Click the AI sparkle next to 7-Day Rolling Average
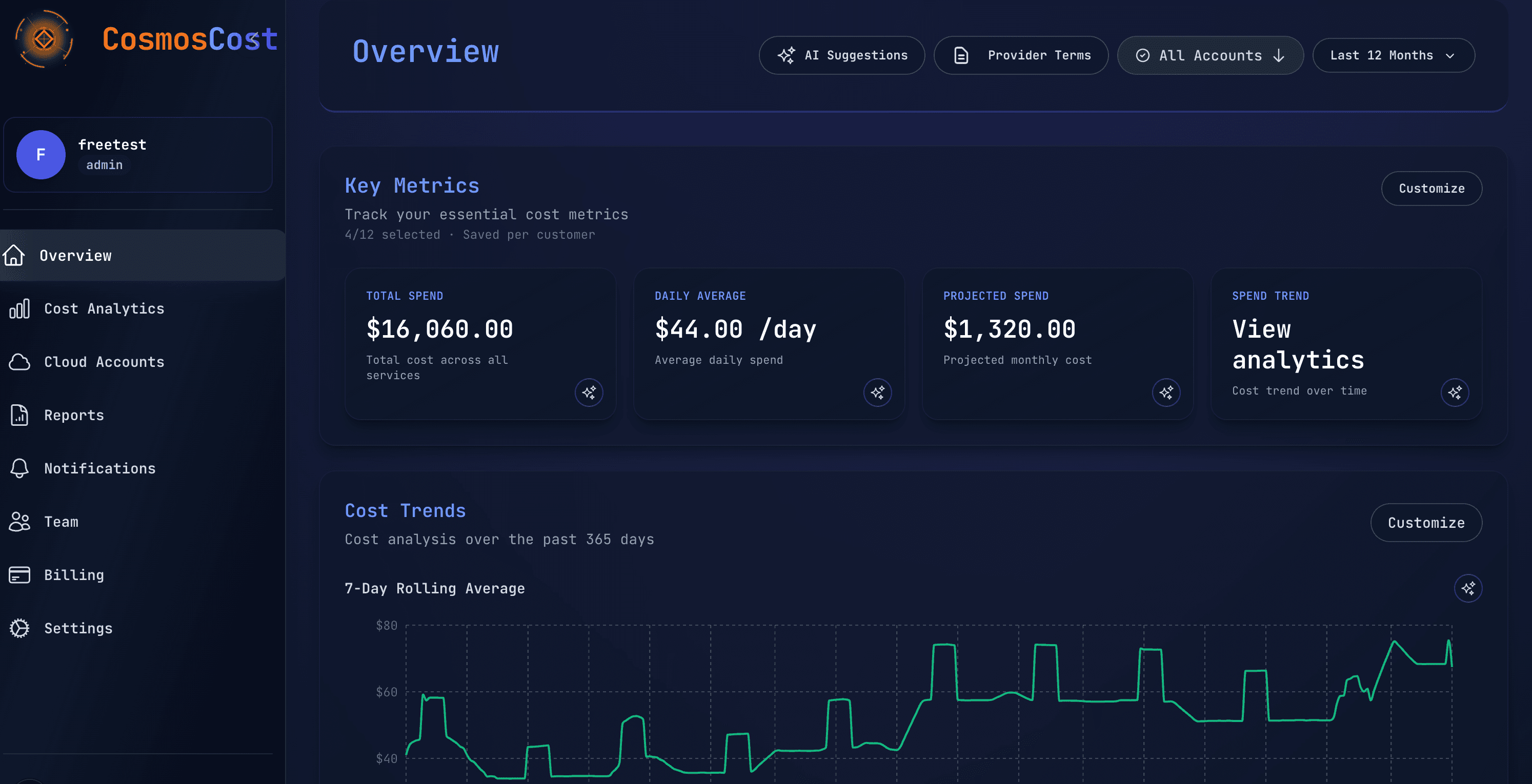 click(1468, 588)
